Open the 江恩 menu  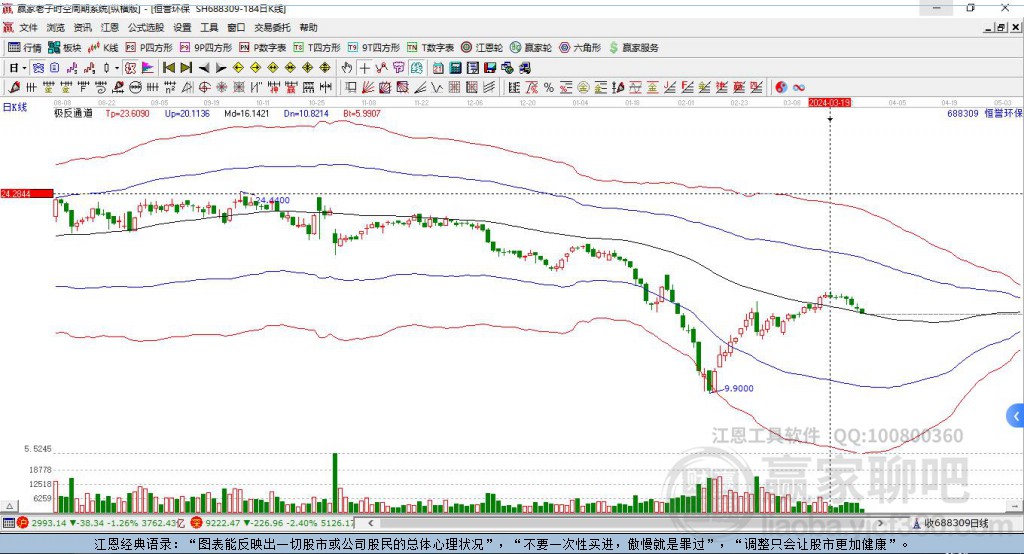[x=110, y=27]
